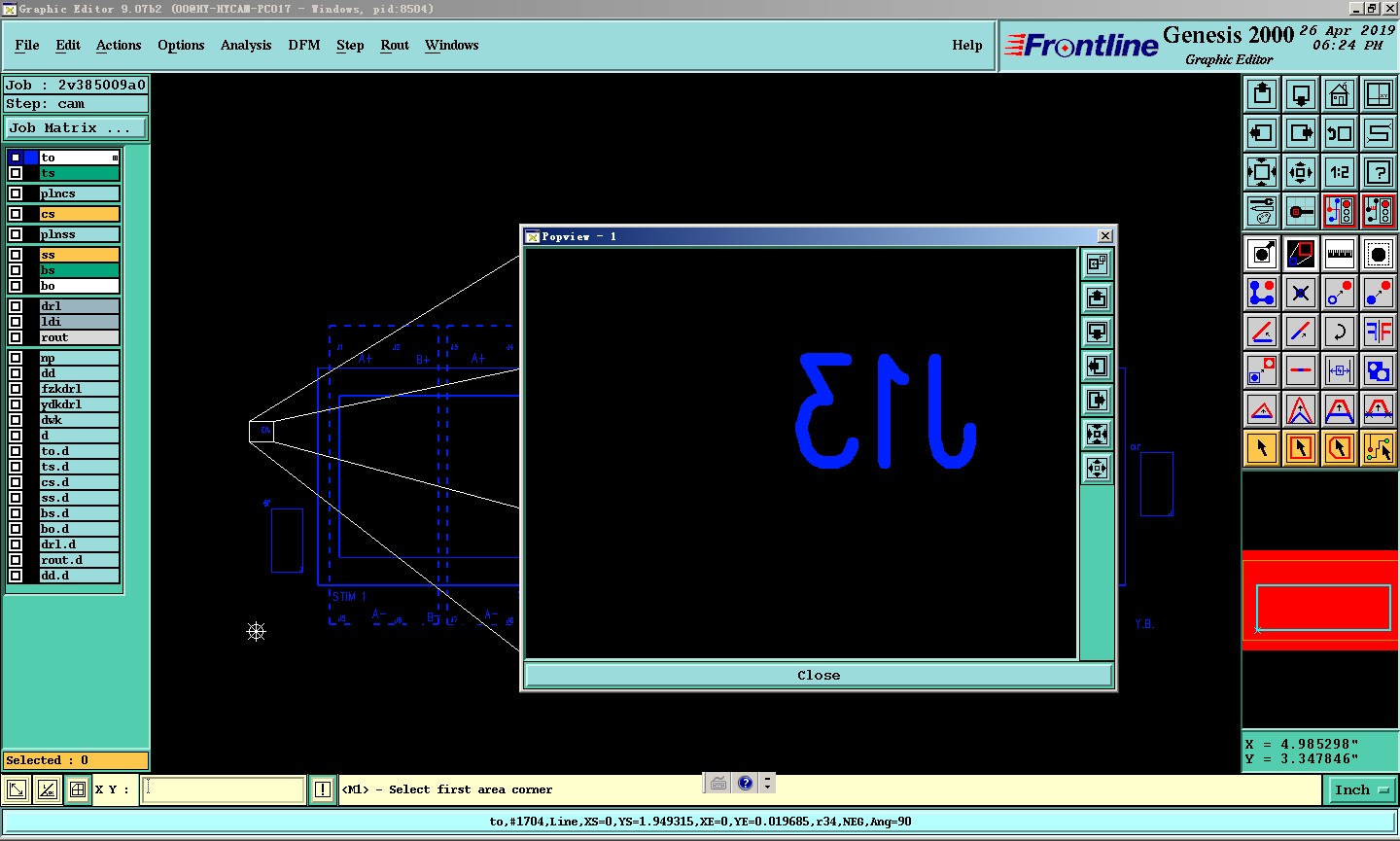Open the Inch units dropdown

[x=1361, y=789]
